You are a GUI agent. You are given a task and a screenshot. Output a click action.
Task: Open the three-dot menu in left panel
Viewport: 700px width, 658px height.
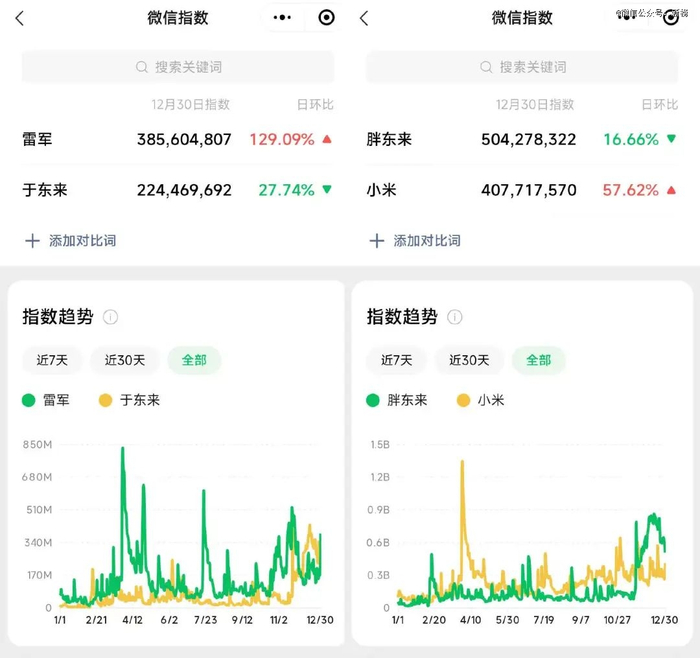tap(282, 17)
